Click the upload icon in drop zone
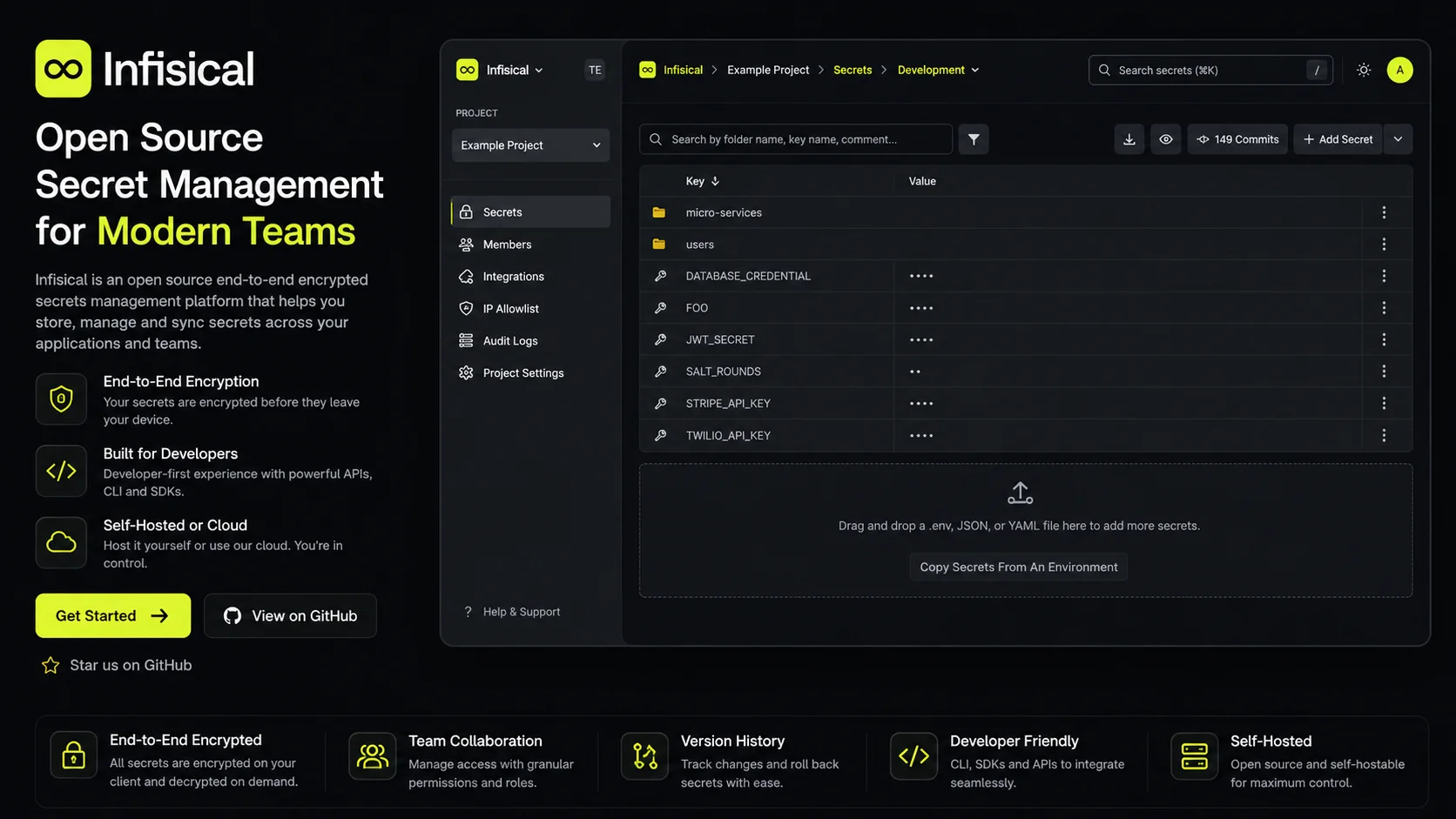Viewport: 1456px width, 819px height. click(x=1020, y=493)
